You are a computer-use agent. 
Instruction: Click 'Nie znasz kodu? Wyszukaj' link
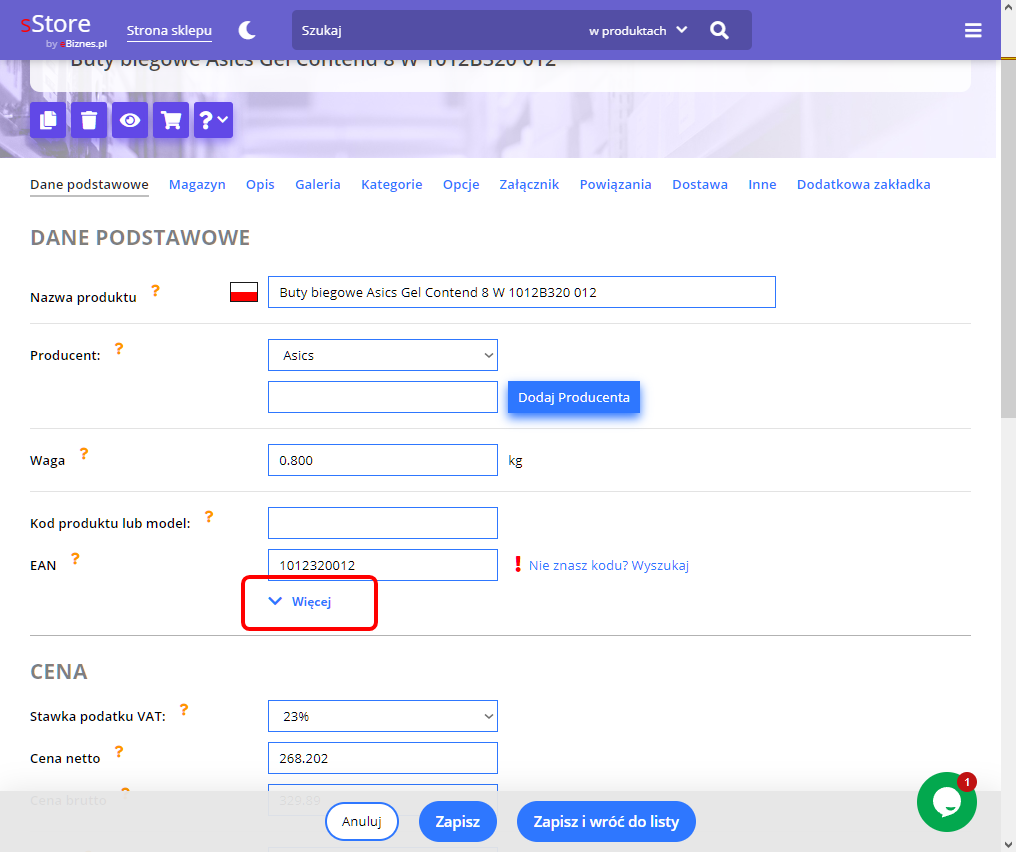coord(608,565)
